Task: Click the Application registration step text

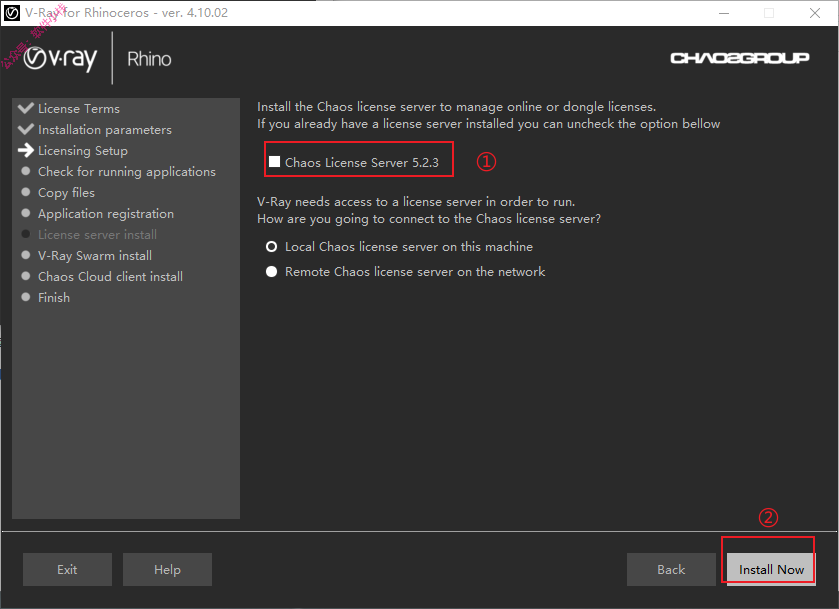Action: click(106, 214)
